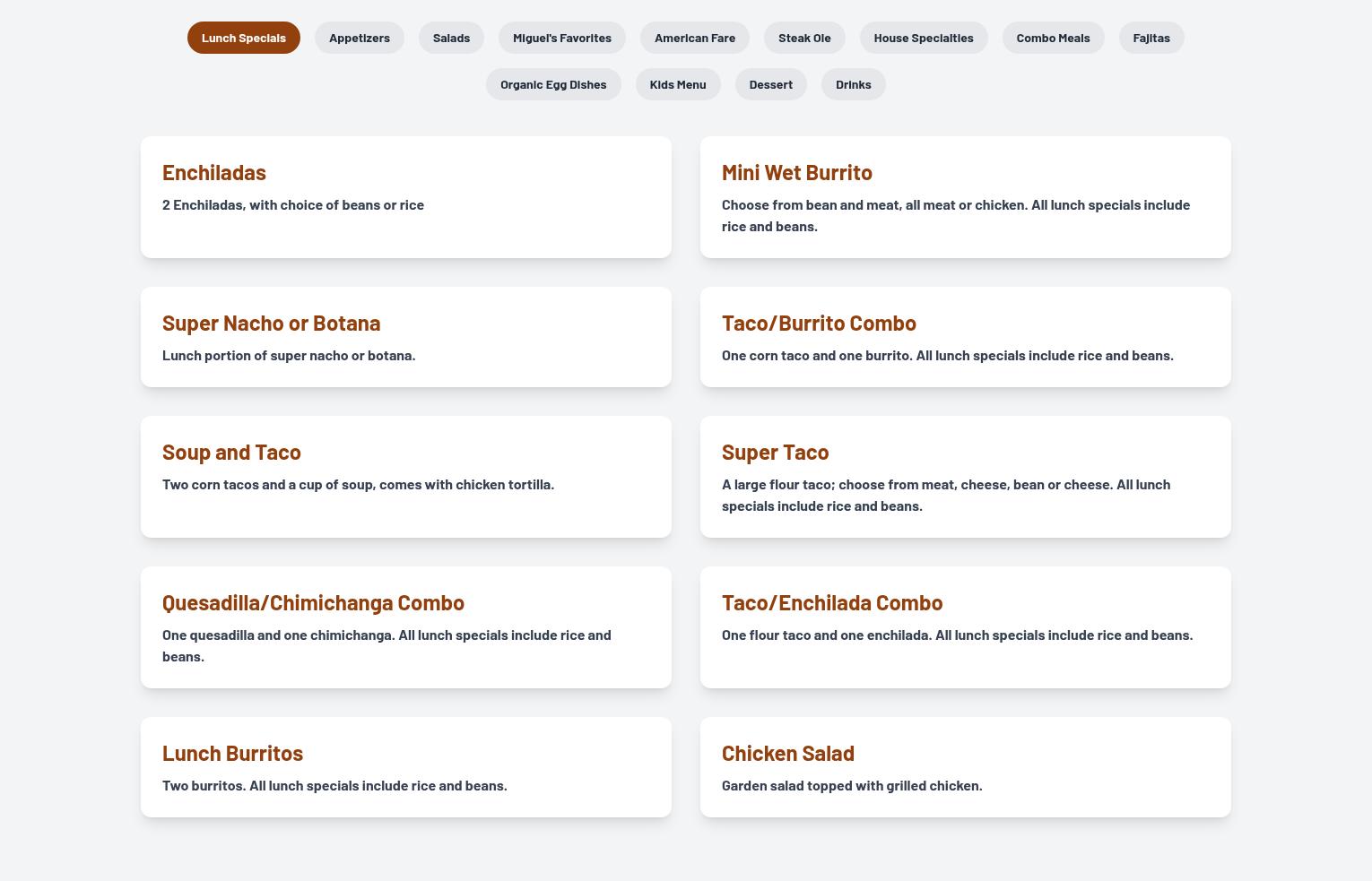Switch to the Appetizers tab
This screenshot has width=1372, height=881.
tap(359, 38)
